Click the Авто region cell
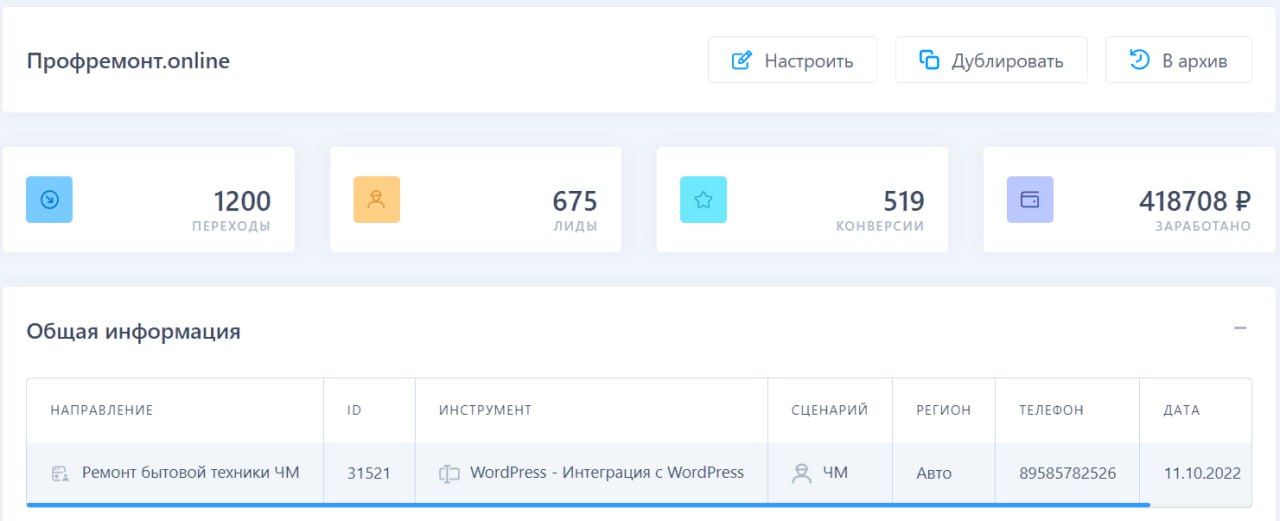The width and height of the screenshot is (1280, 521). (x=944, y=473)
